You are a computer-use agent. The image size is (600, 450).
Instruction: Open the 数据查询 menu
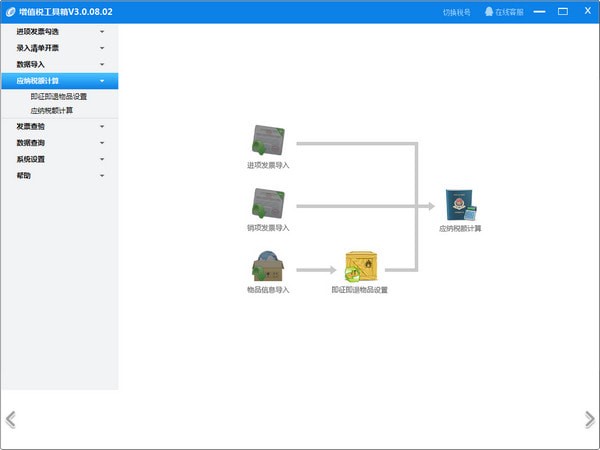60,143
